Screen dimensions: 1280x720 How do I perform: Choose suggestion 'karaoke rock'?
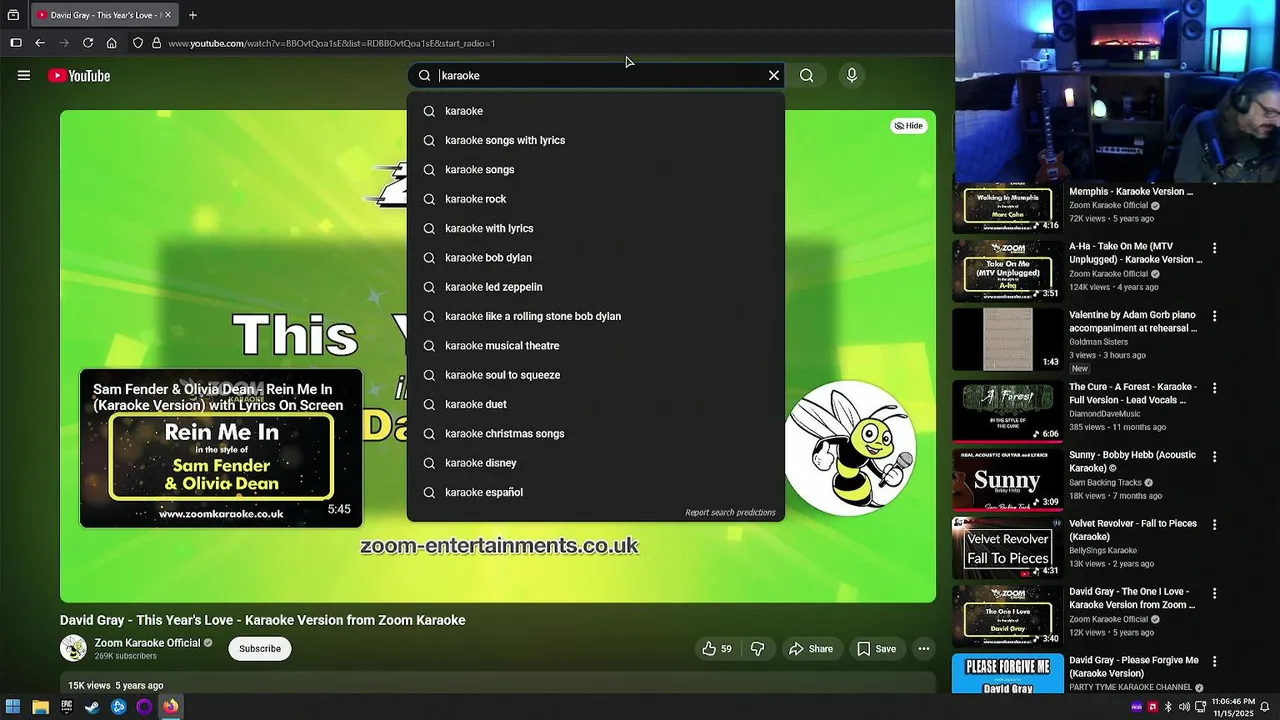(x=595, y=199)
